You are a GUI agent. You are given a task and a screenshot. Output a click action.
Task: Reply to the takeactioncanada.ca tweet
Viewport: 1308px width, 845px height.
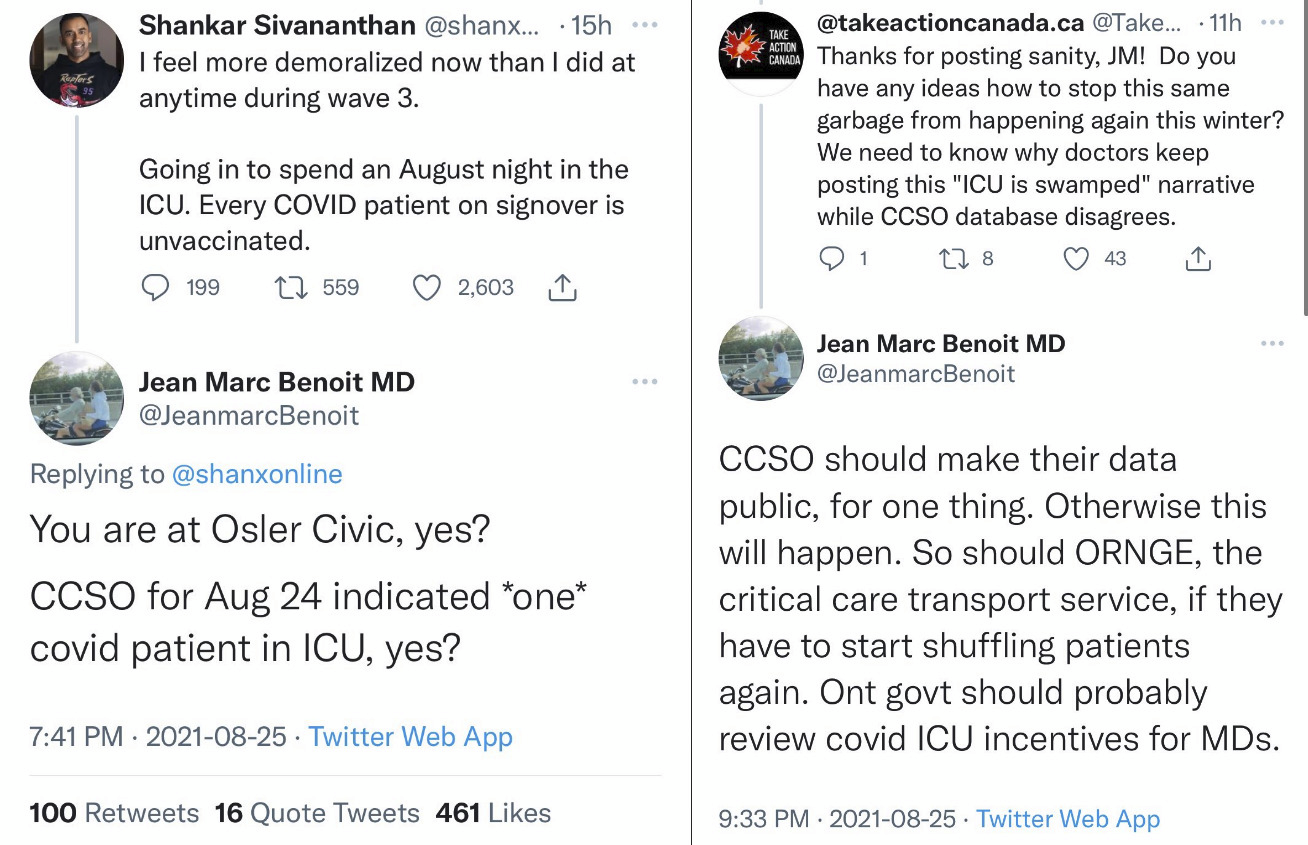tap(832, 259)
